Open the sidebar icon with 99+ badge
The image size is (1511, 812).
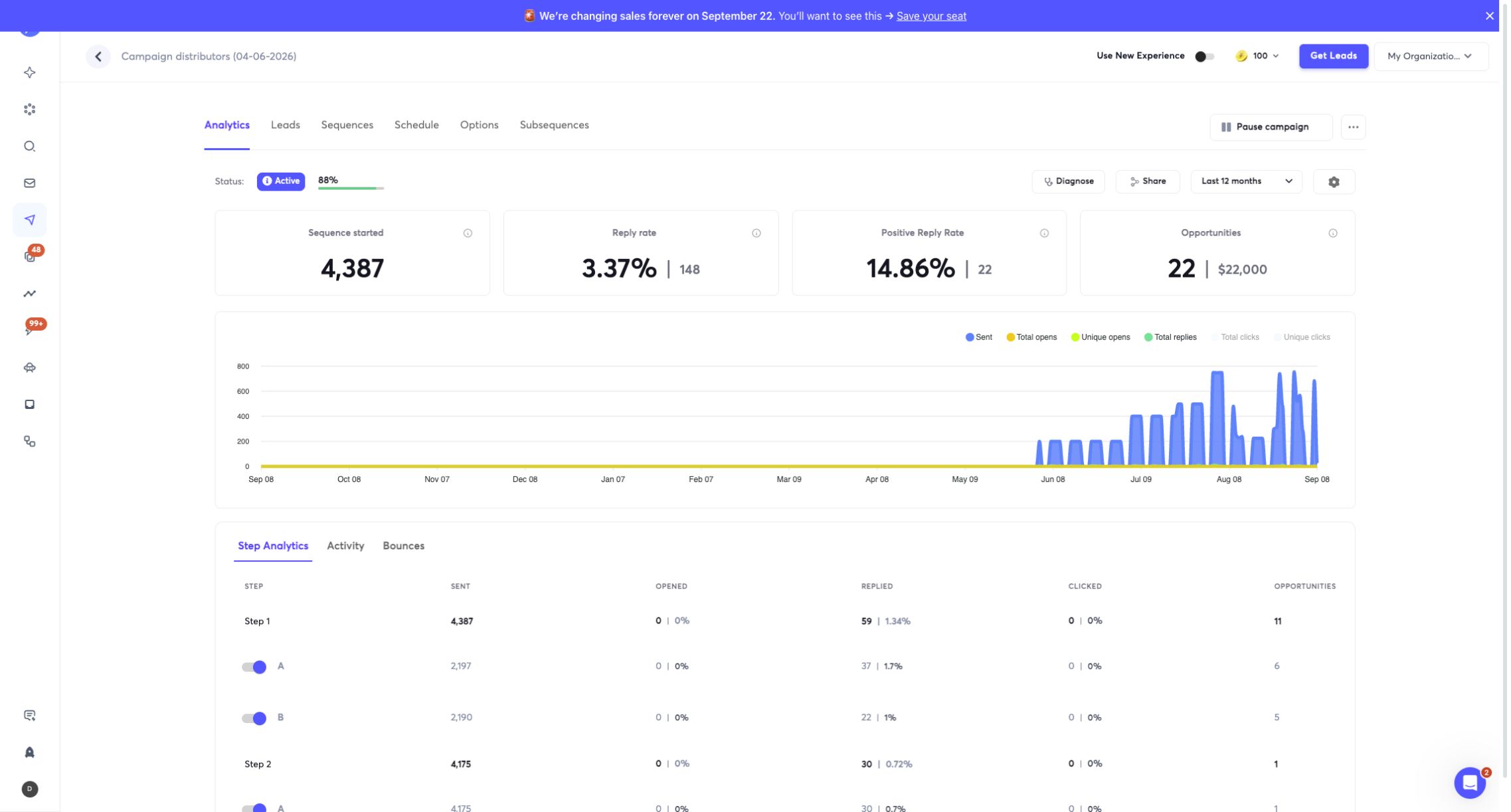coord(29,330)
